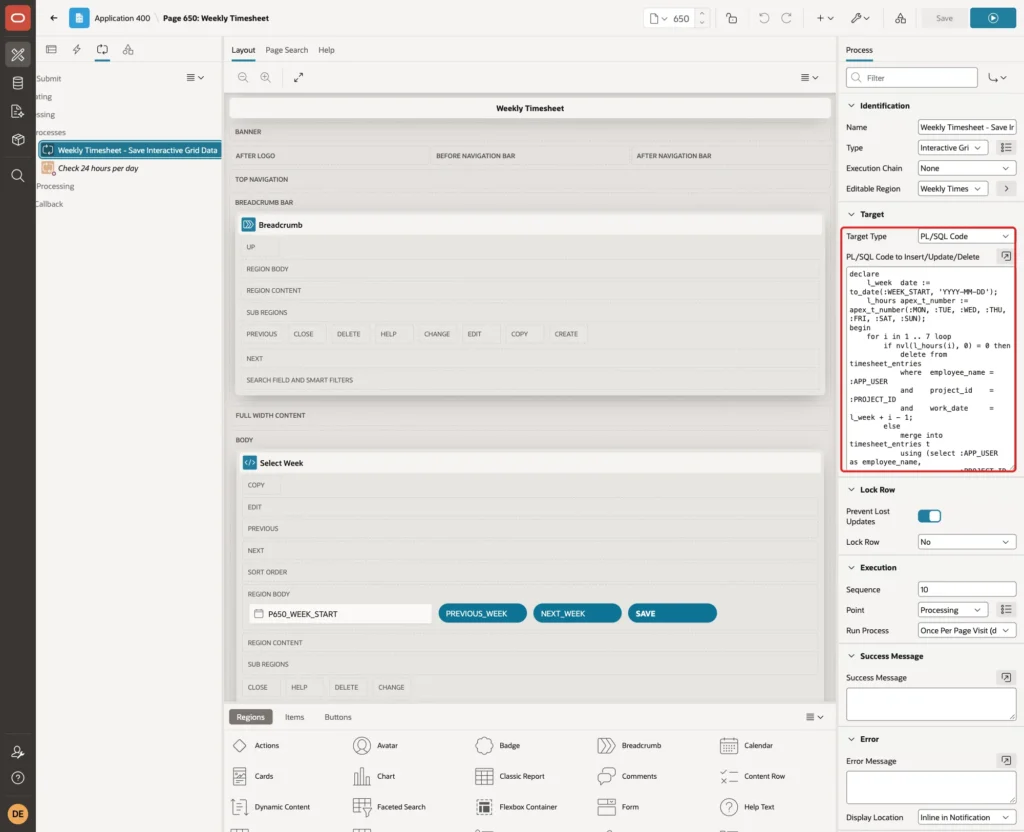
Task: Increment the page number stepper up
Action: (702, 14)
